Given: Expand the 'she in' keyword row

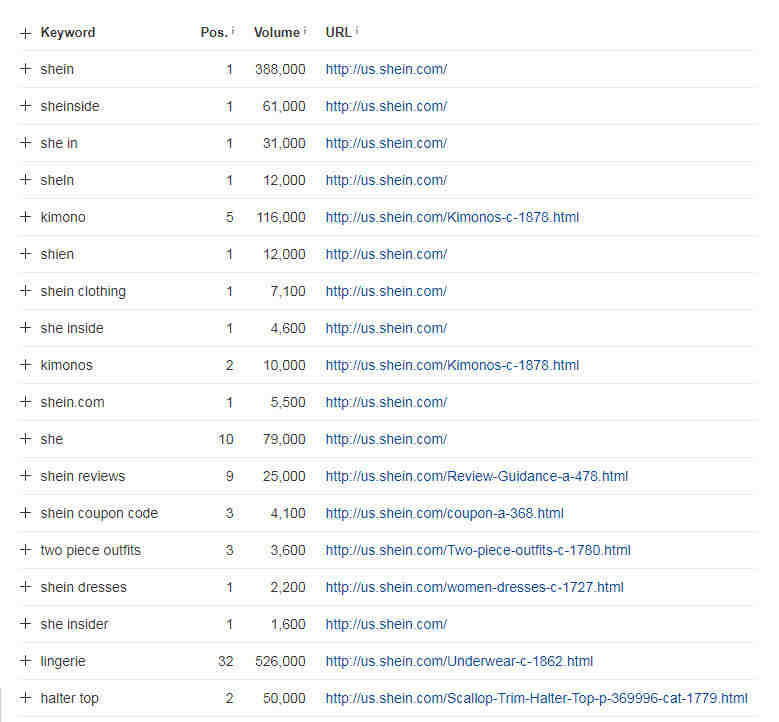Looking at the screenshot, I should point(25,143).
